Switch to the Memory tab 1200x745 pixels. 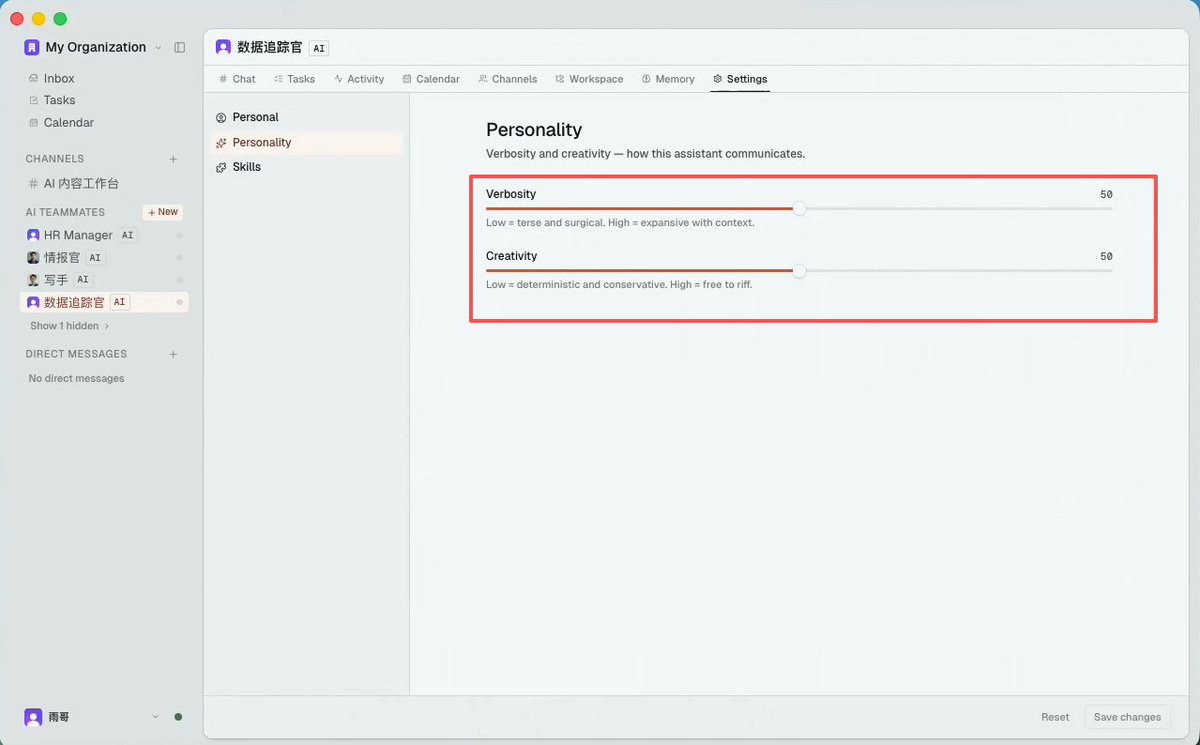click(668, 79)
